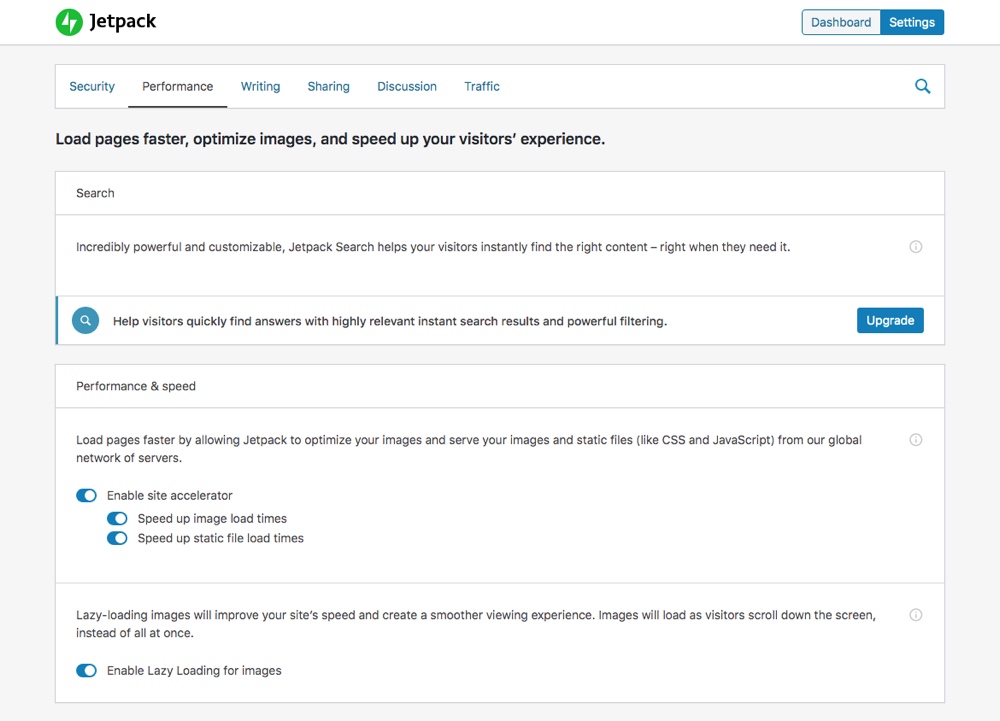Open the Writing tab
1000x721 pixels.
click(260, 86)
